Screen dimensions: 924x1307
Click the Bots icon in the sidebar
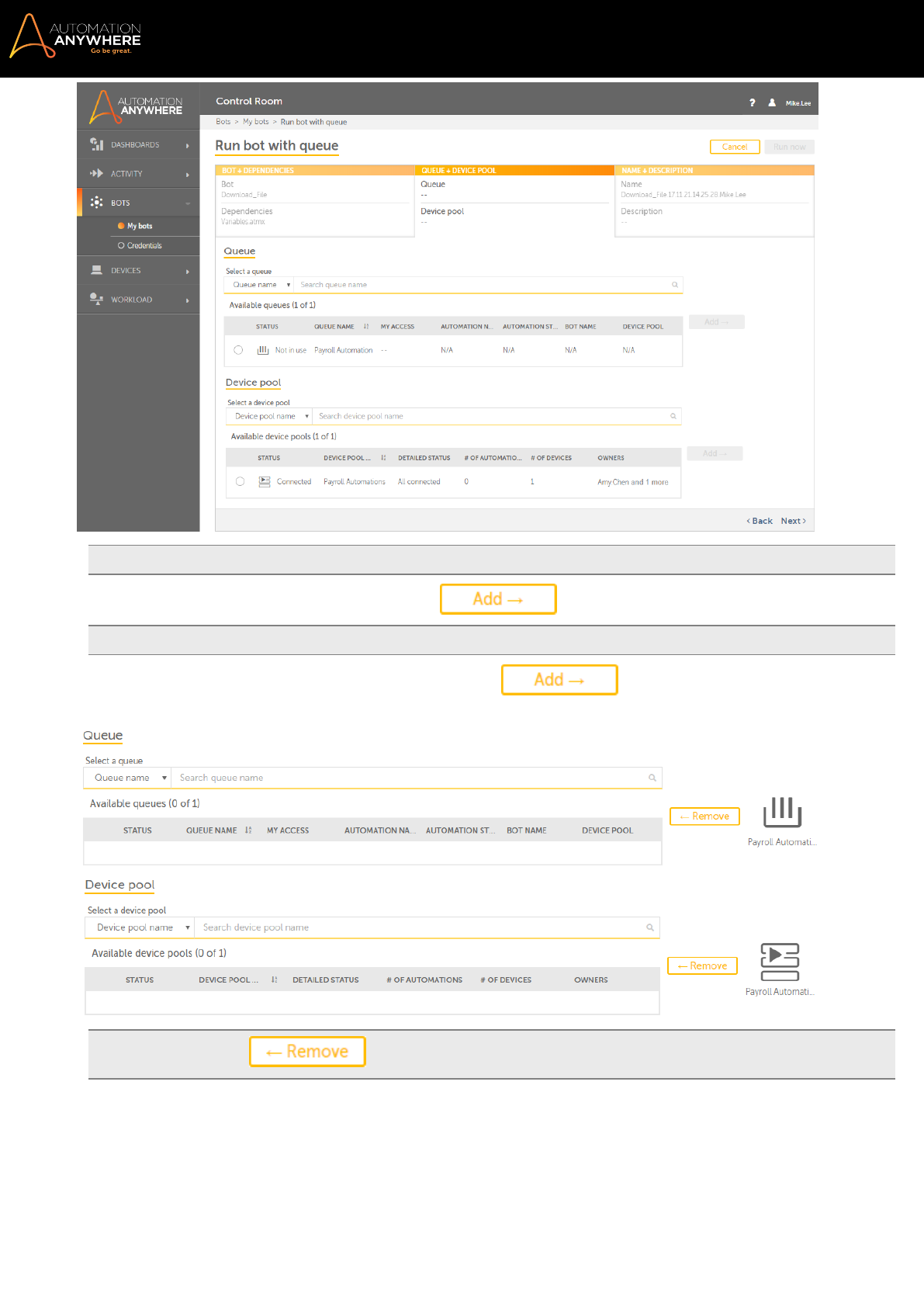pyautogui.click(x=97, y=203)
